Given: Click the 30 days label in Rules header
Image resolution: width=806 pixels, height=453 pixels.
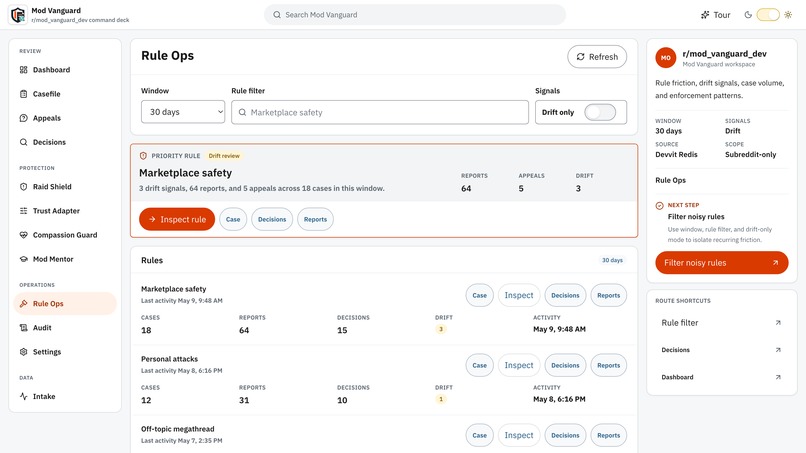Looking at the screenshot, I should pos(612,260).
